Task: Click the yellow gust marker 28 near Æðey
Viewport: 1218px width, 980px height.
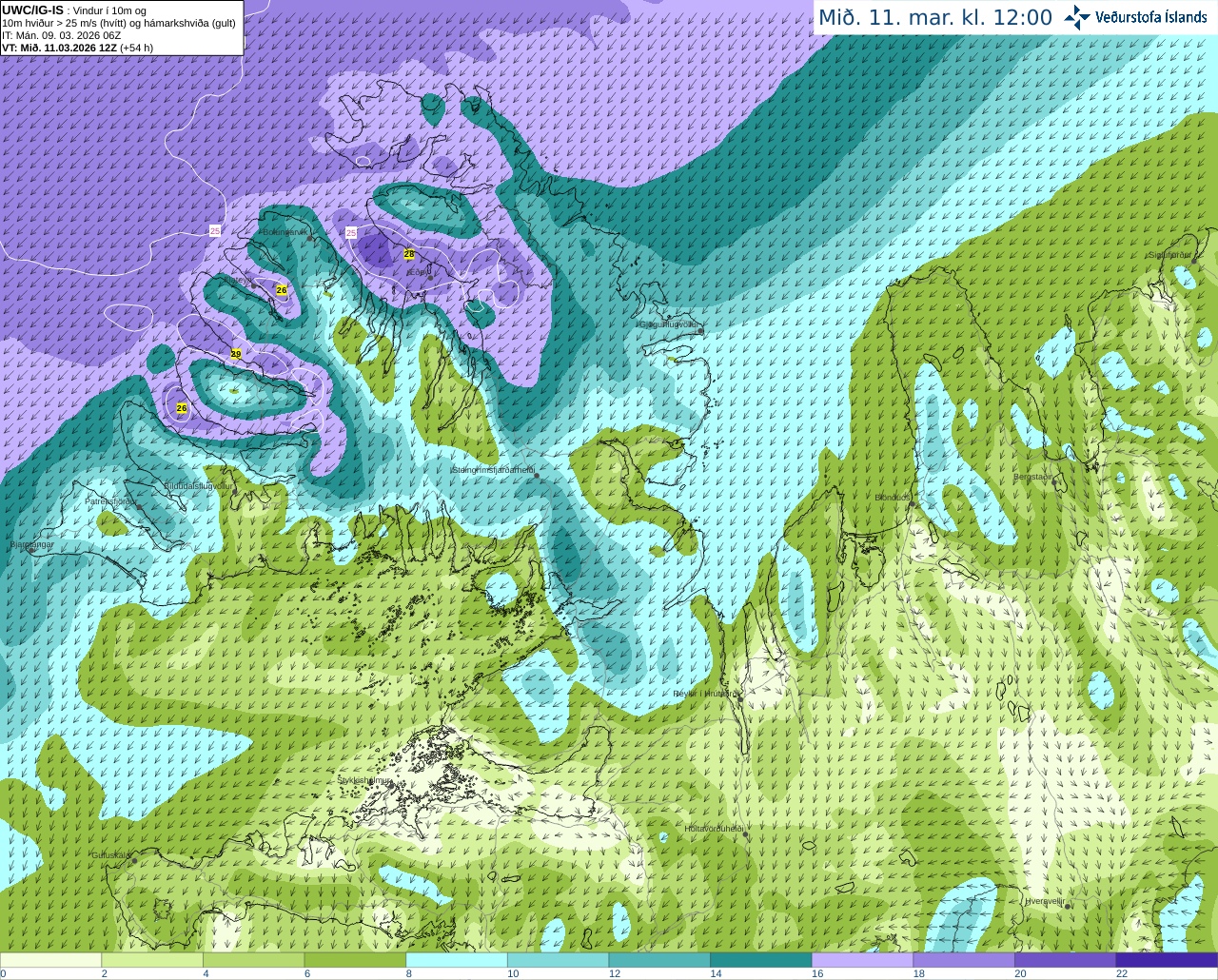Action: [x=409, y=254]
